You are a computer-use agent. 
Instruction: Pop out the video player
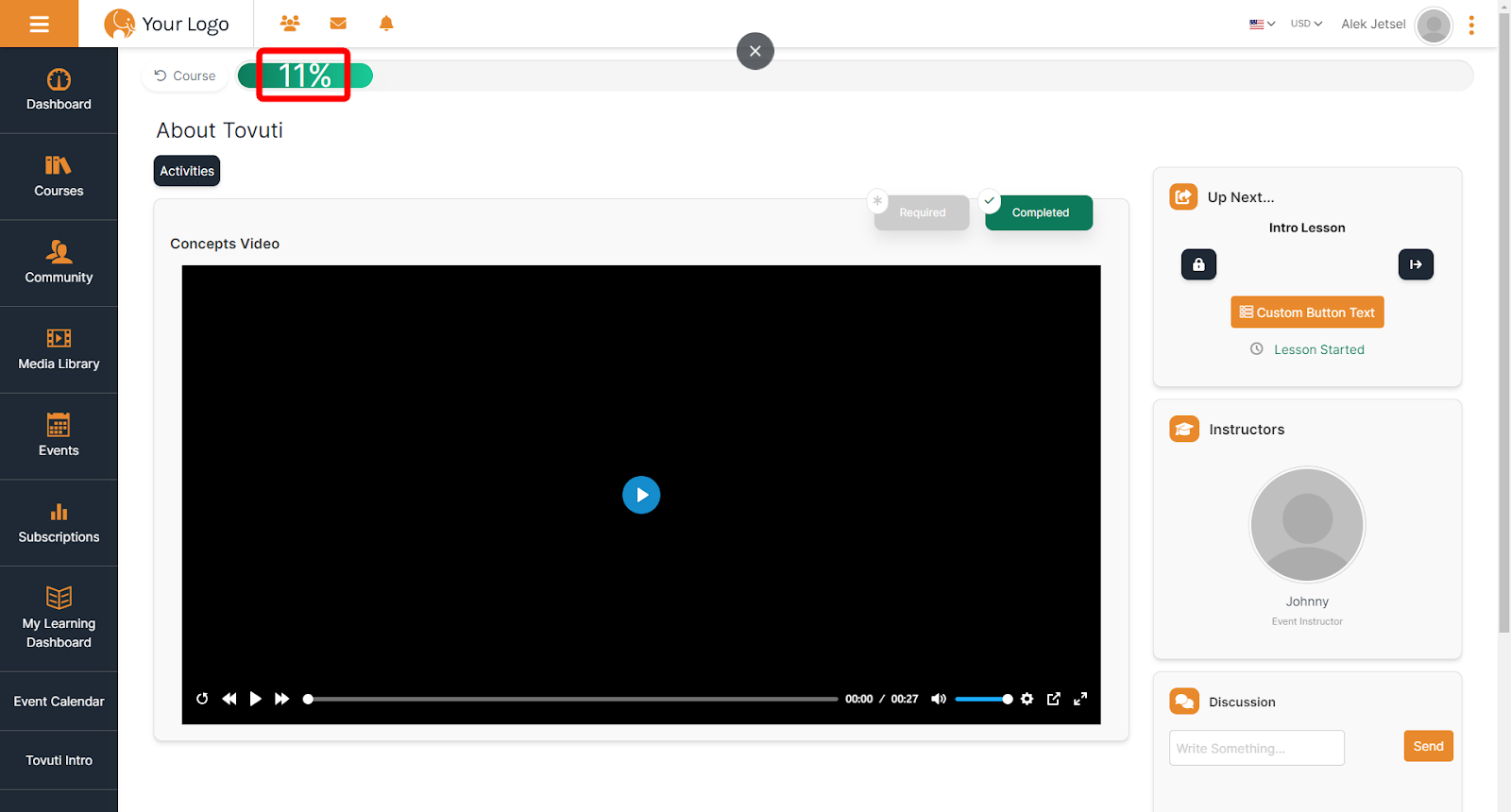tap(1054, 699)
